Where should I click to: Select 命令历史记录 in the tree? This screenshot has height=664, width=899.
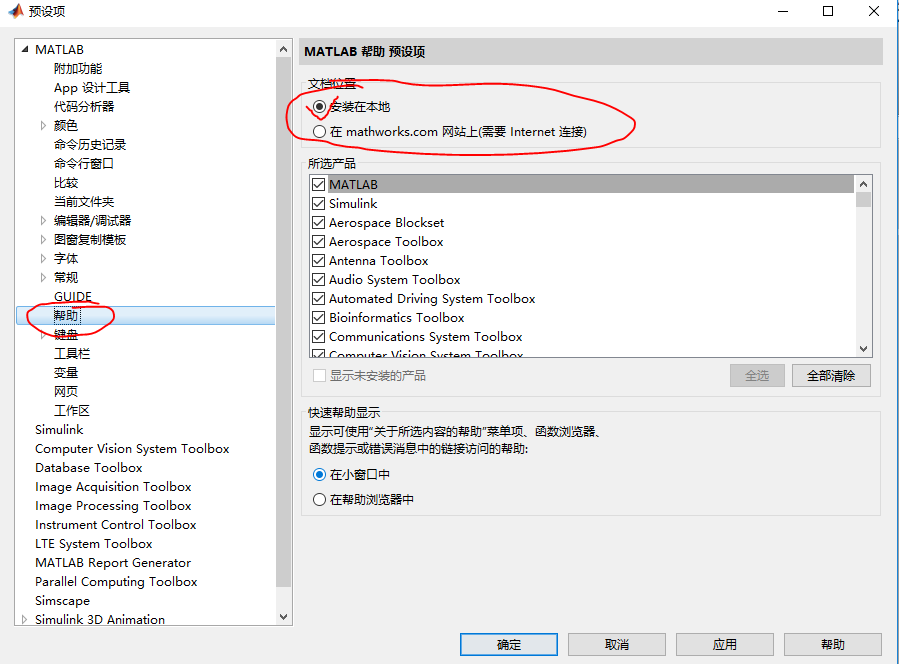point(90,144)
